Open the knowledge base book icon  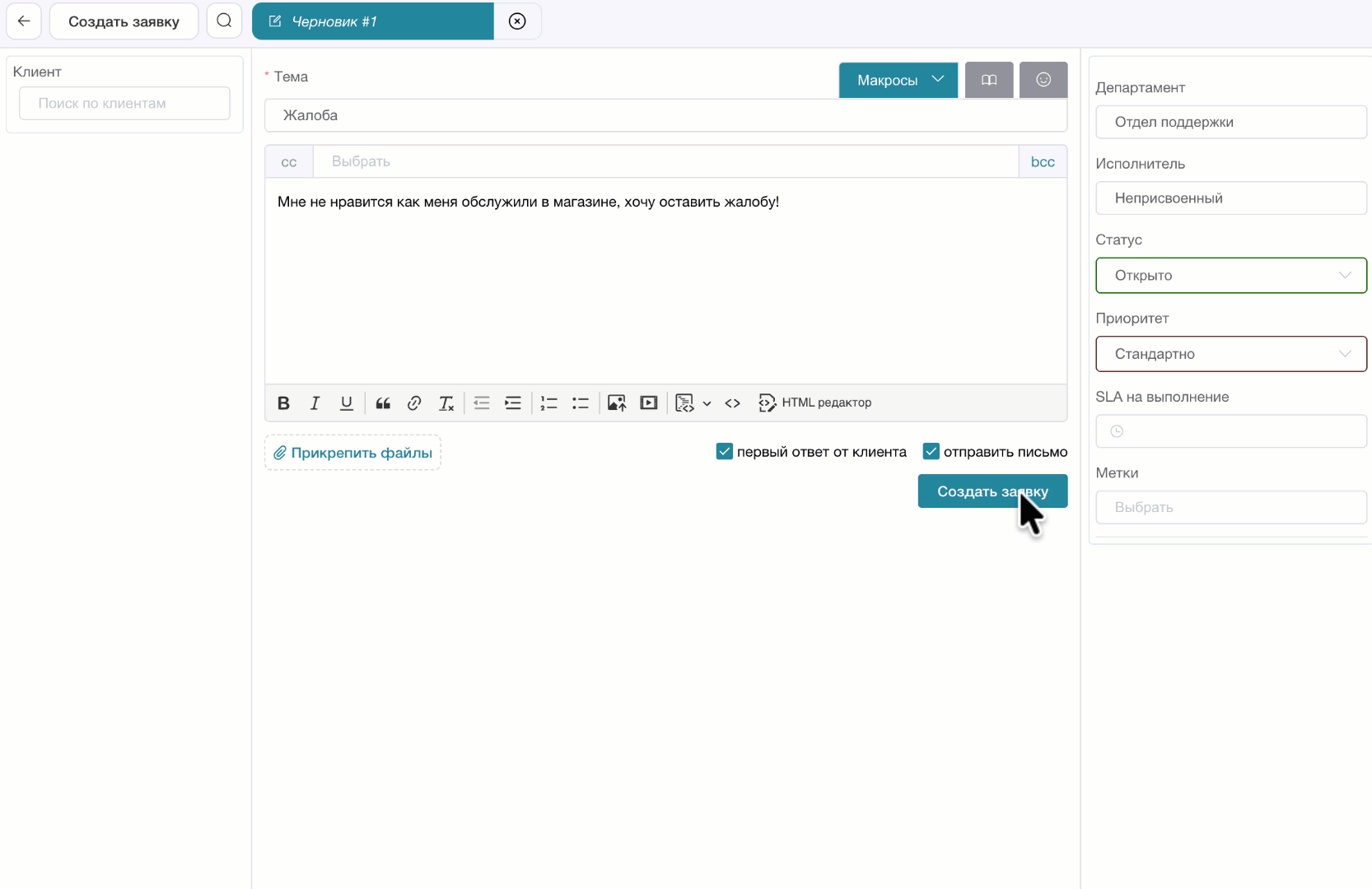pos(988,80)
